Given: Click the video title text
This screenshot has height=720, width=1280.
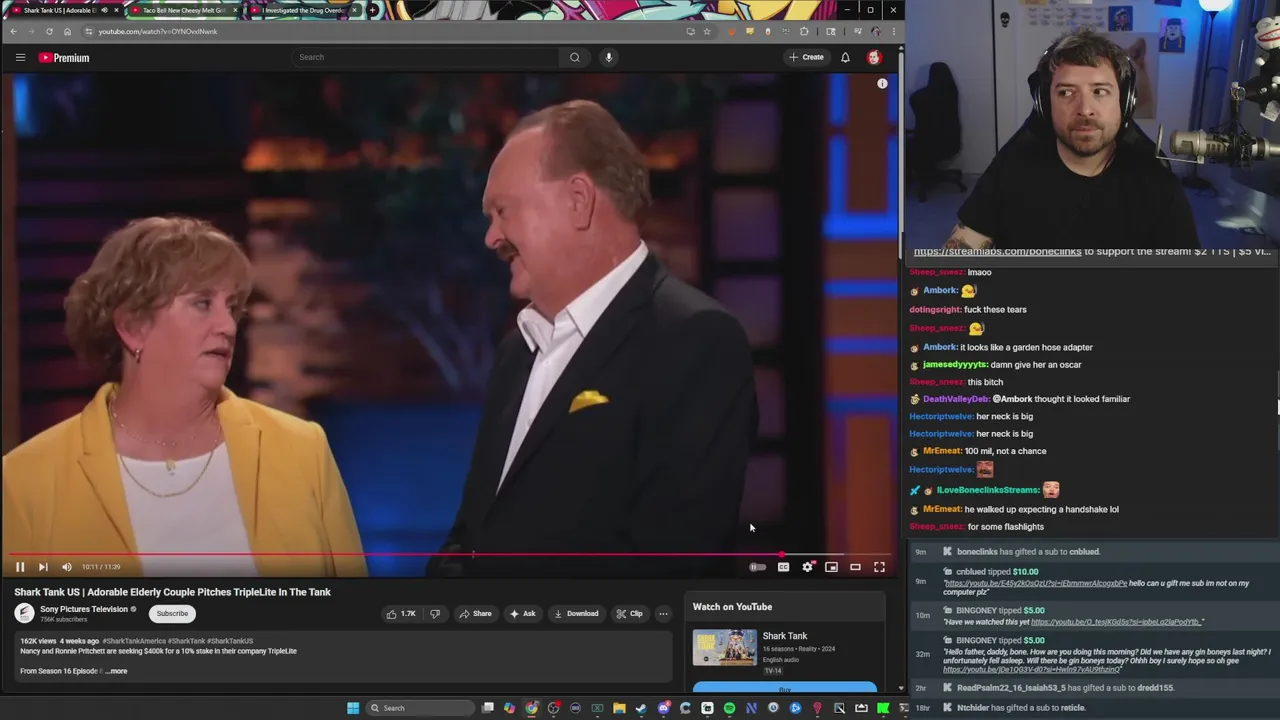Looking at the screenshot, I should [172, 592].
